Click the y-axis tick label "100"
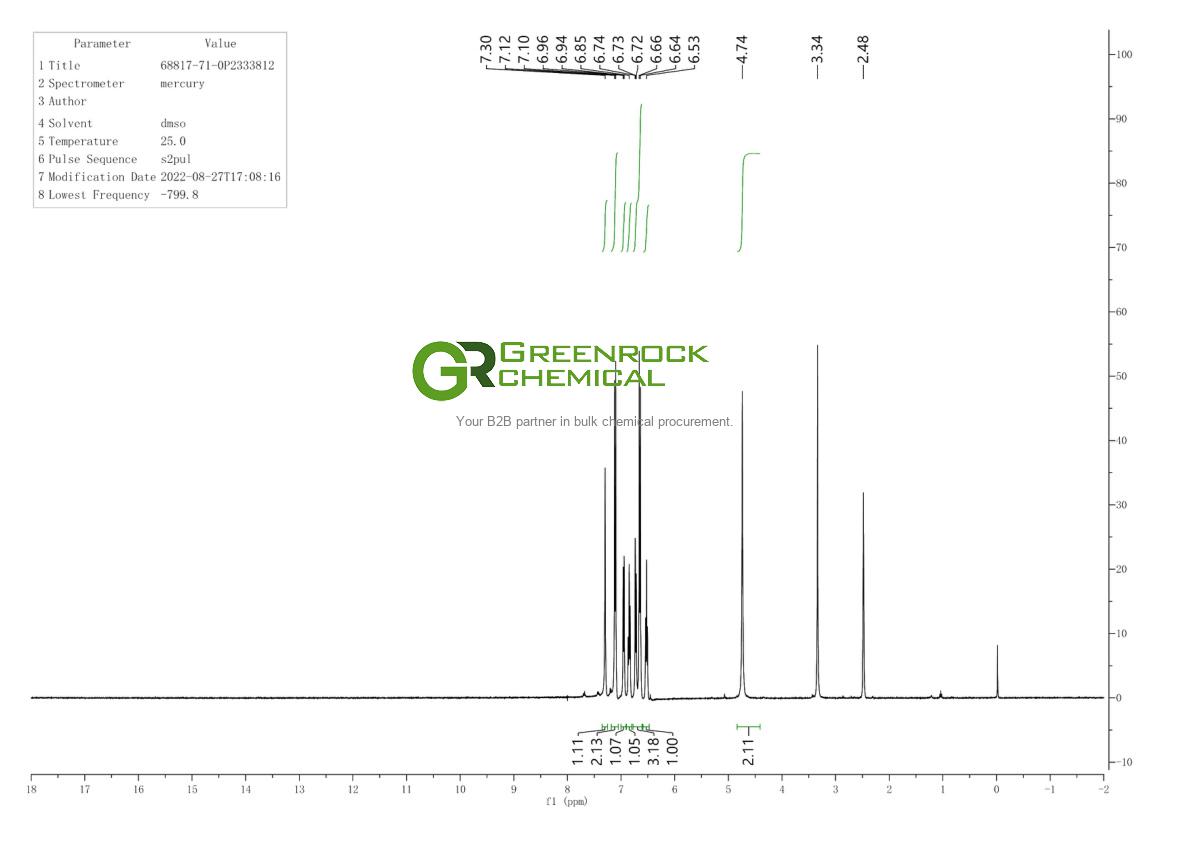This screenshot has height=841, width=1190. coord(1124,55)
